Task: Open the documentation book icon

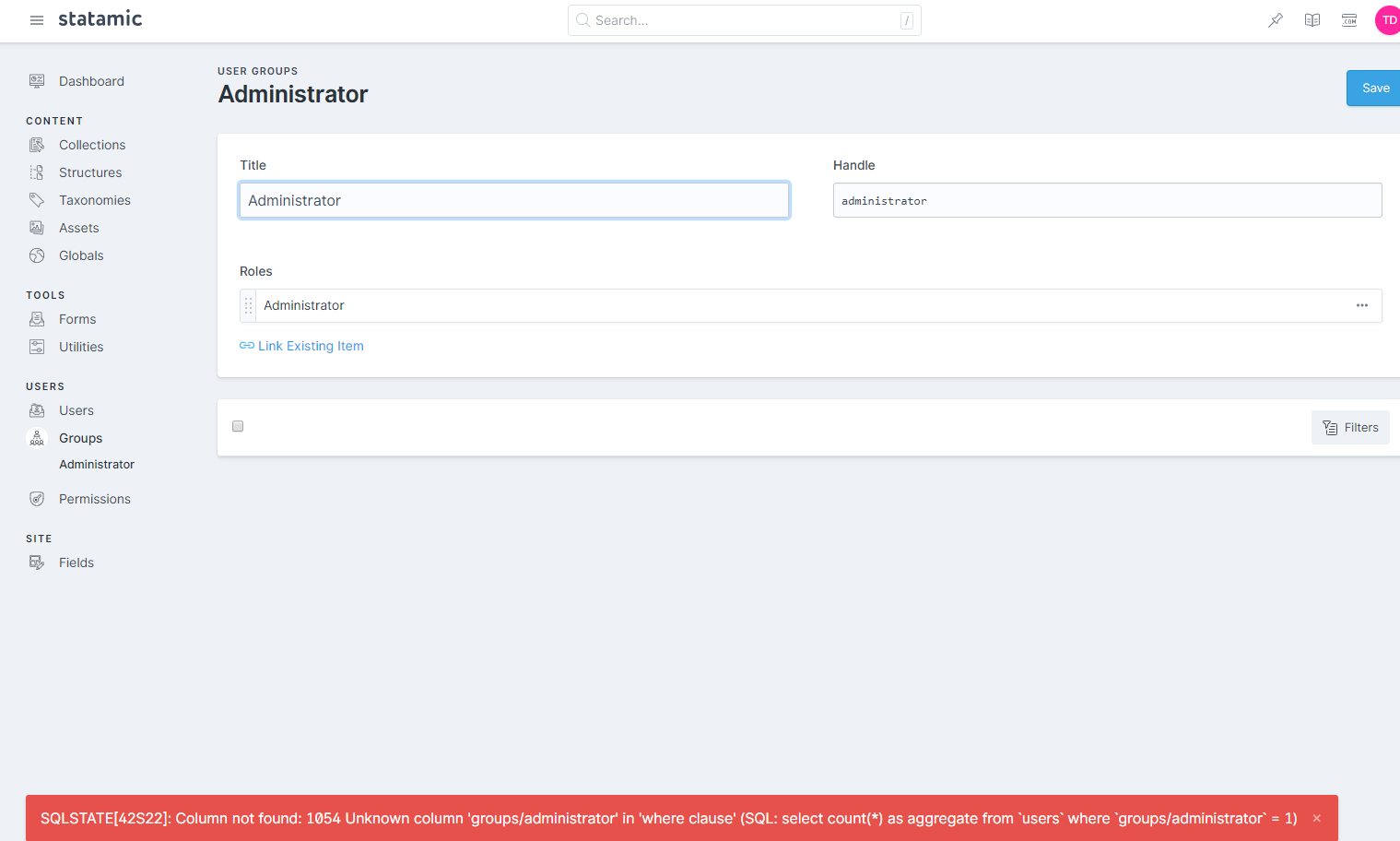Action: (x=1312, y=19)
